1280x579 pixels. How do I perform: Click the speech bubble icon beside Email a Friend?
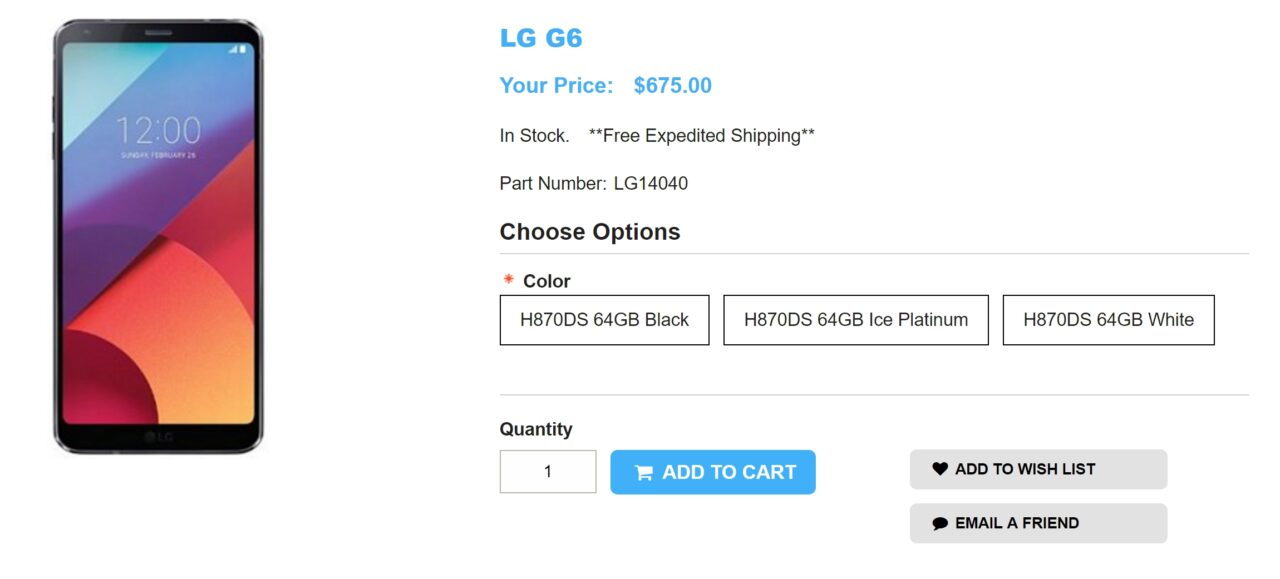point(939,523)
